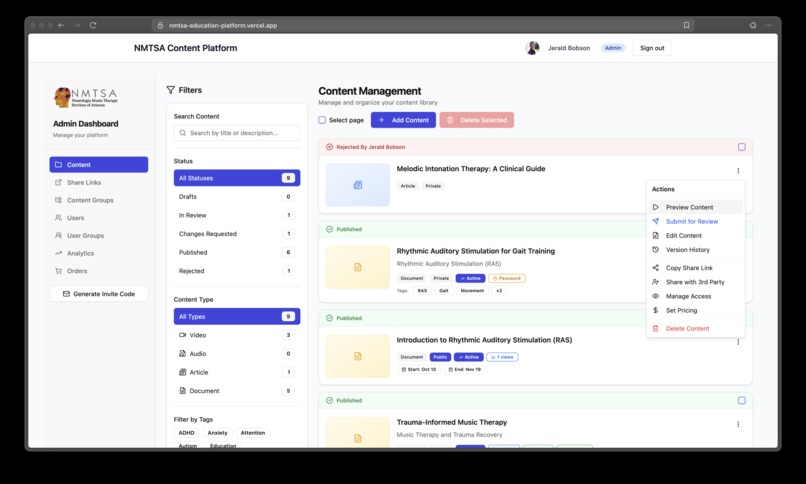
Task: Click Melodic Intonation Therapy article thumbnail
Action: [358, 185]
